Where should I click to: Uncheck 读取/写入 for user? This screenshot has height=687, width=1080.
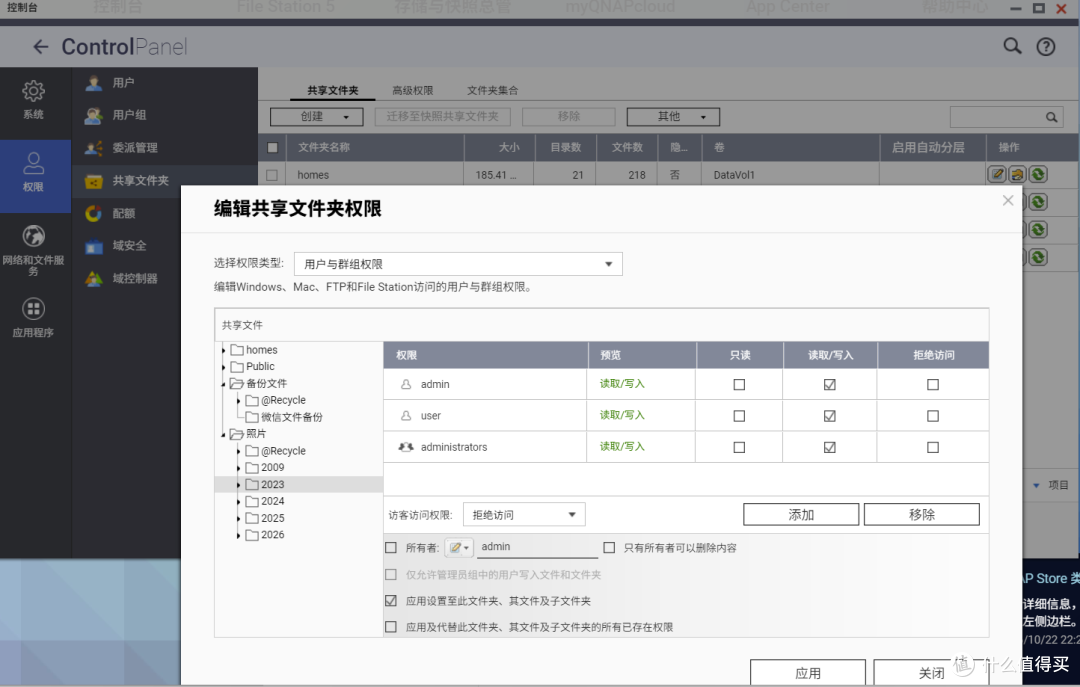(829, 416)
